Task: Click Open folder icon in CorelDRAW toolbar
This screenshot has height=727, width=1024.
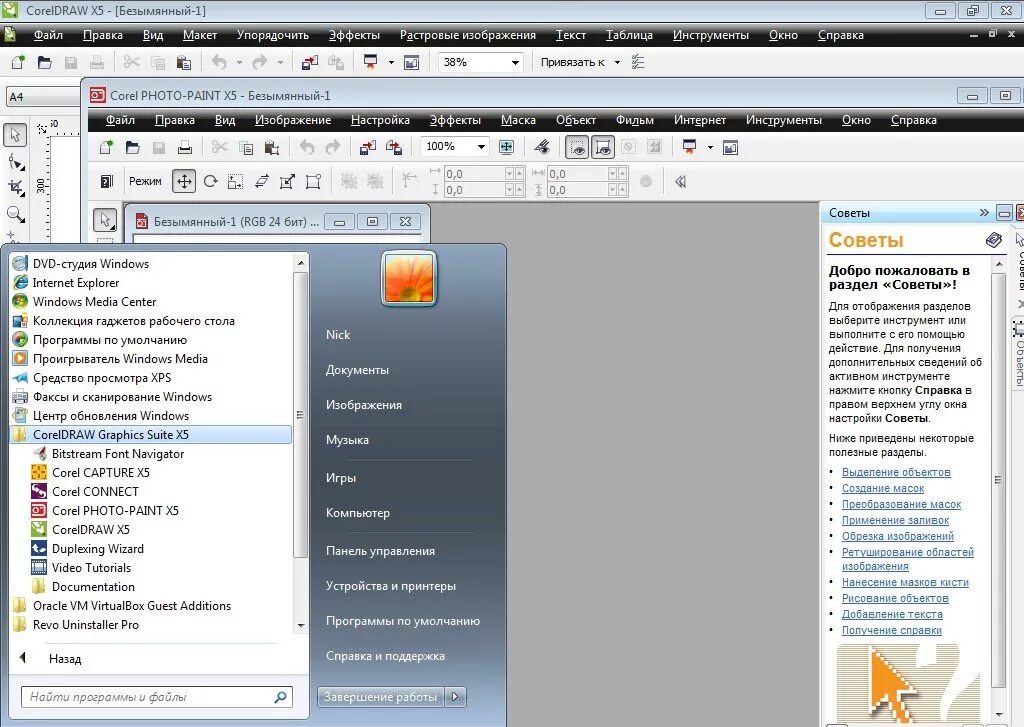Action: (44, 63)
